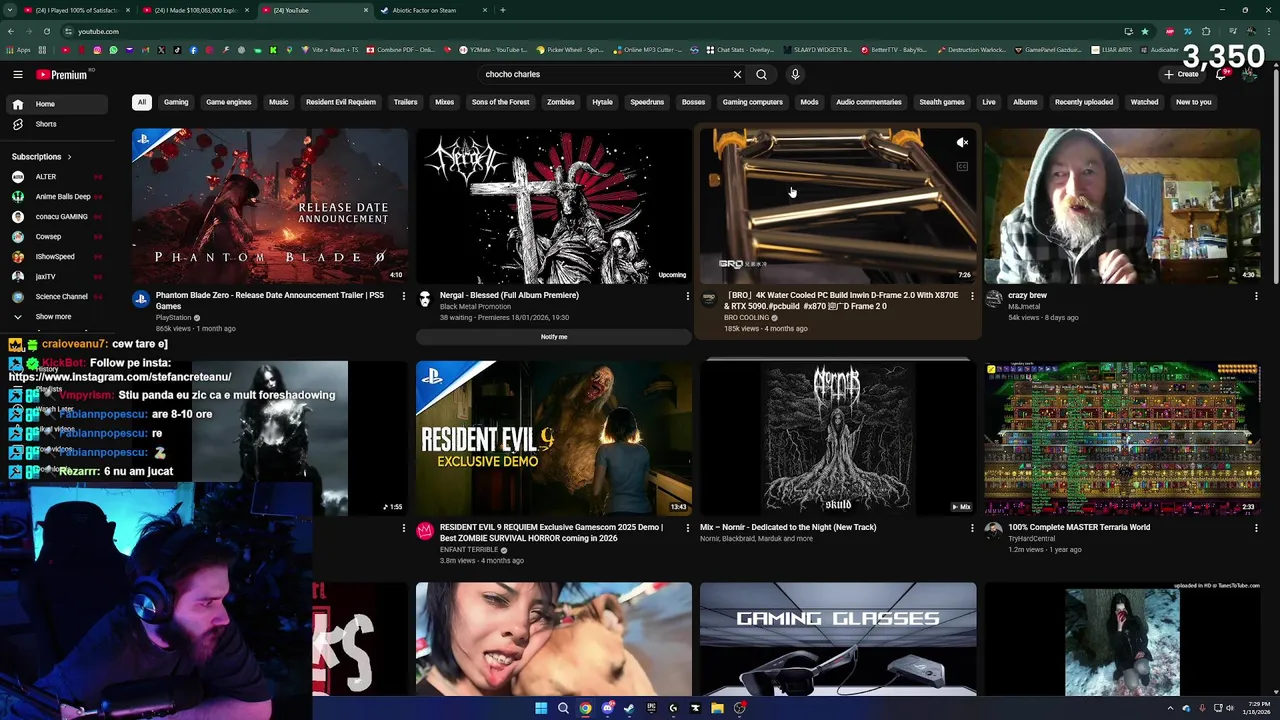Select the Recently uploaded chip
The image size is (1280, 720).
coord(1084,102)
